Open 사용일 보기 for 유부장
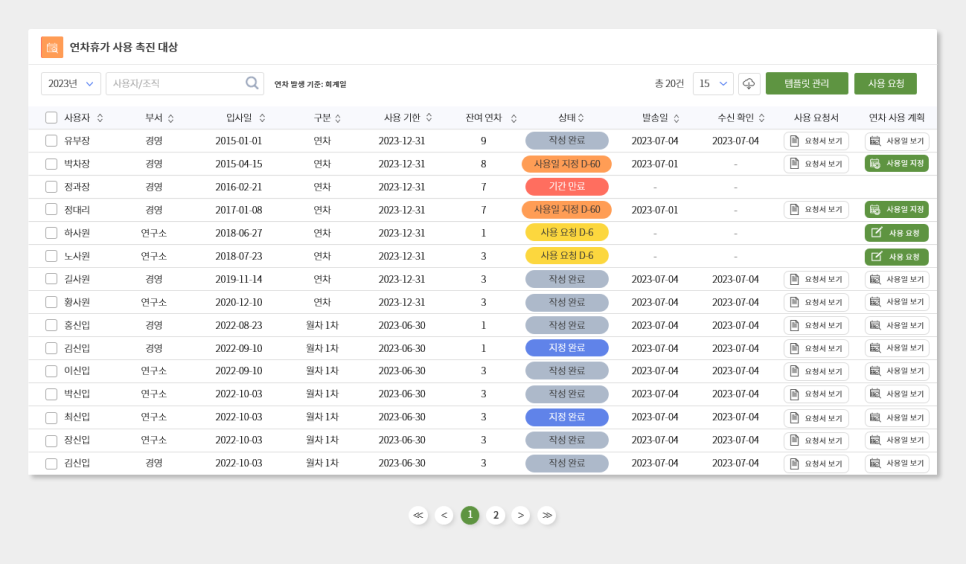Viewport: 966px width, 564px height. click(x=897, y=141)
